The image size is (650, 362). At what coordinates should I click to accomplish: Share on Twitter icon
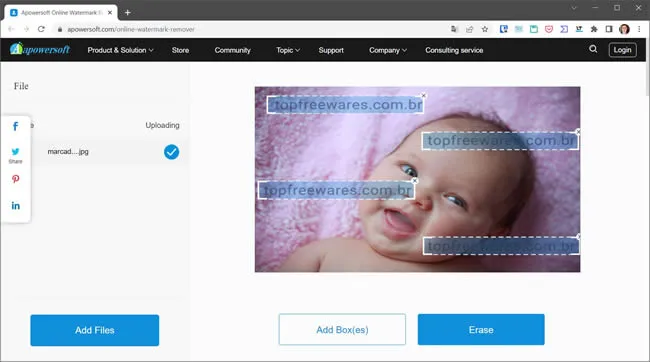15,151
